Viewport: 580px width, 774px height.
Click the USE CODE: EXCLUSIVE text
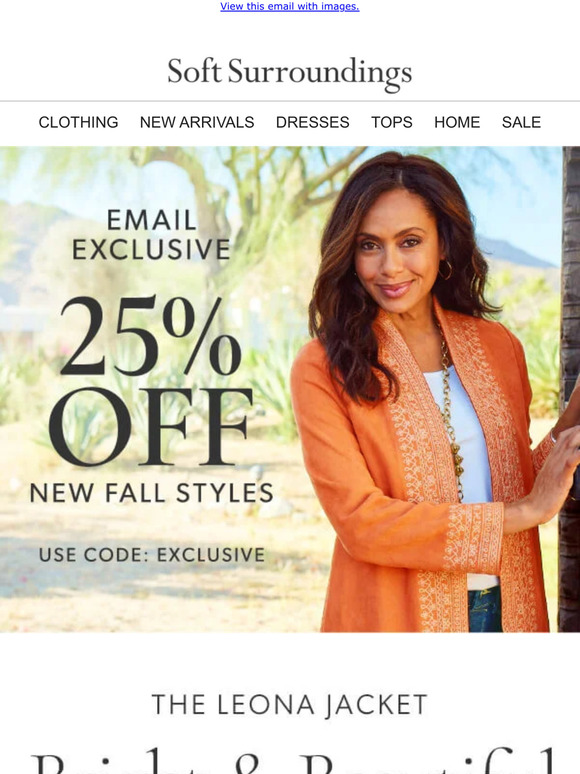coord(152,554)
